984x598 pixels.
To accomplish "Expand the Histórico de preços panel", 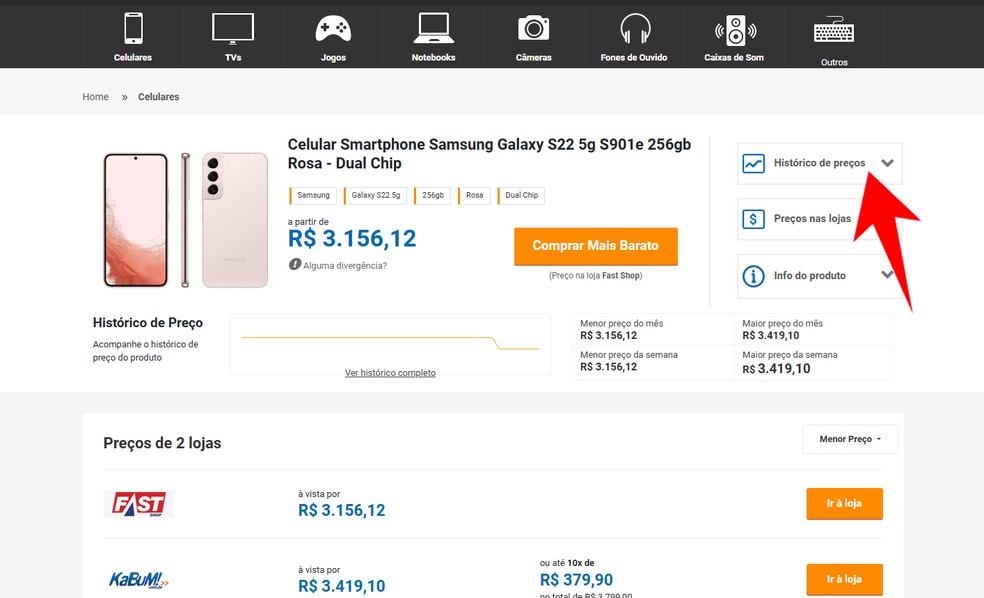I will pos(887,163).
